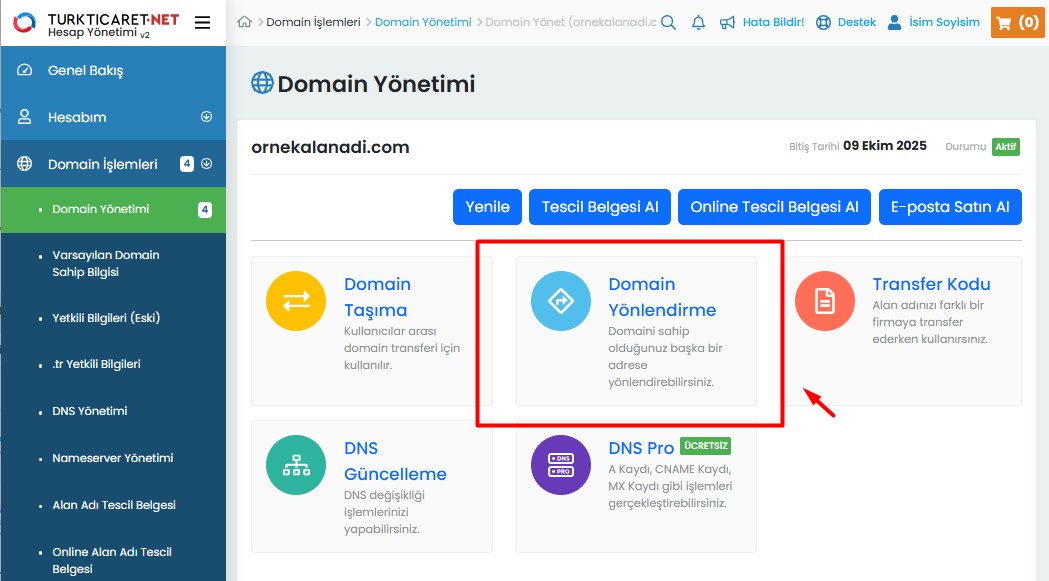Click the yellow Domain Taşıma icon
Viewport: 1049px width, 581px height.
(296, 301)
